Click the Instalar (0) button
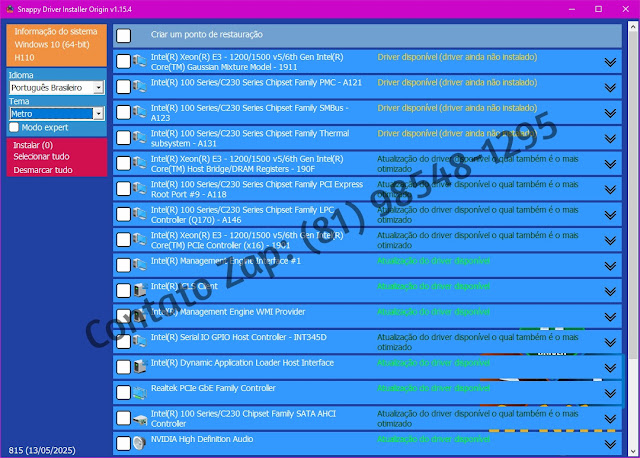Screen dimensions: 640x458 [x=33, y=145]
